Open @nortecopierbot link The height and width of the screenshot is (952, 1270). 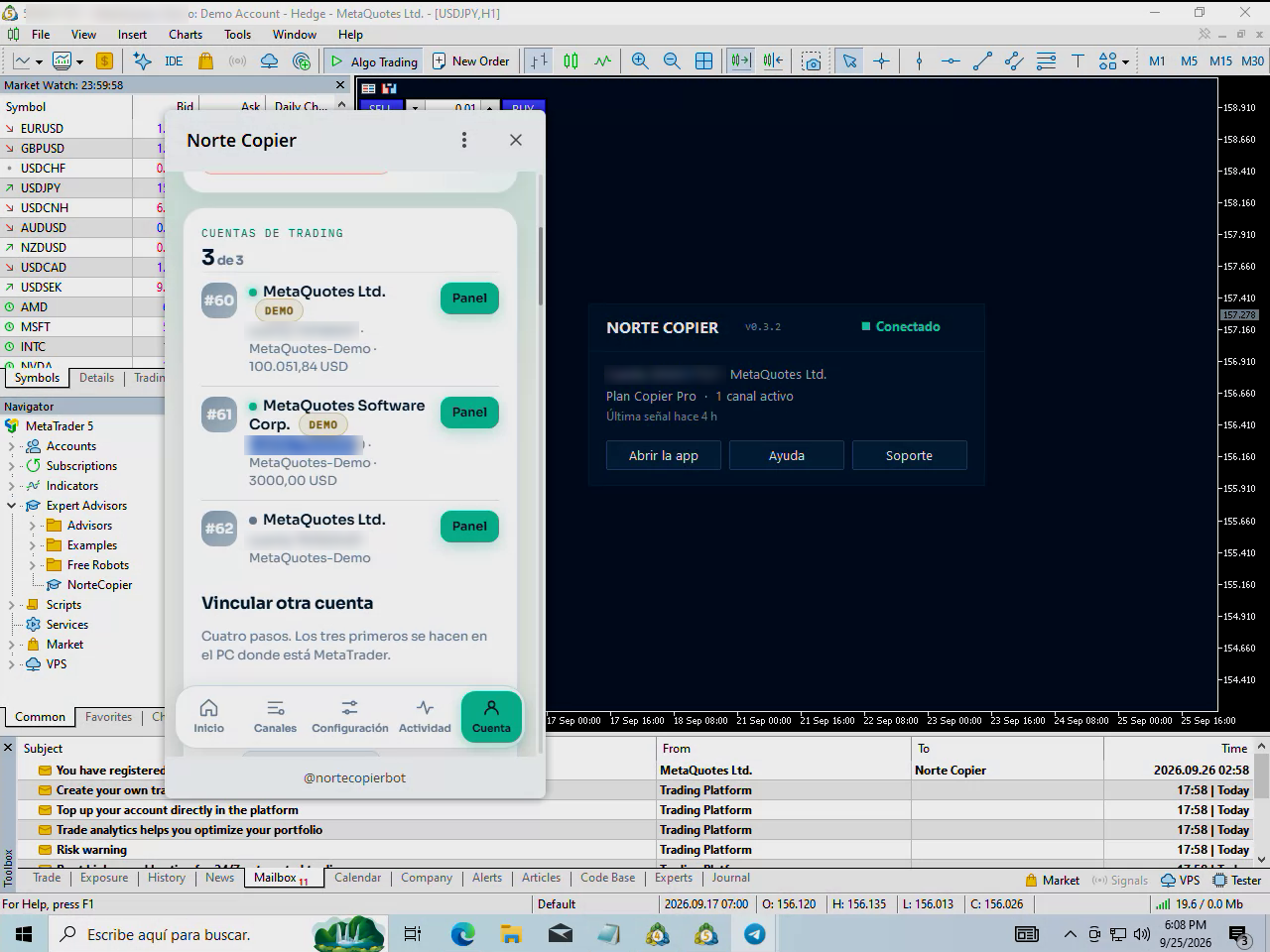354,777
